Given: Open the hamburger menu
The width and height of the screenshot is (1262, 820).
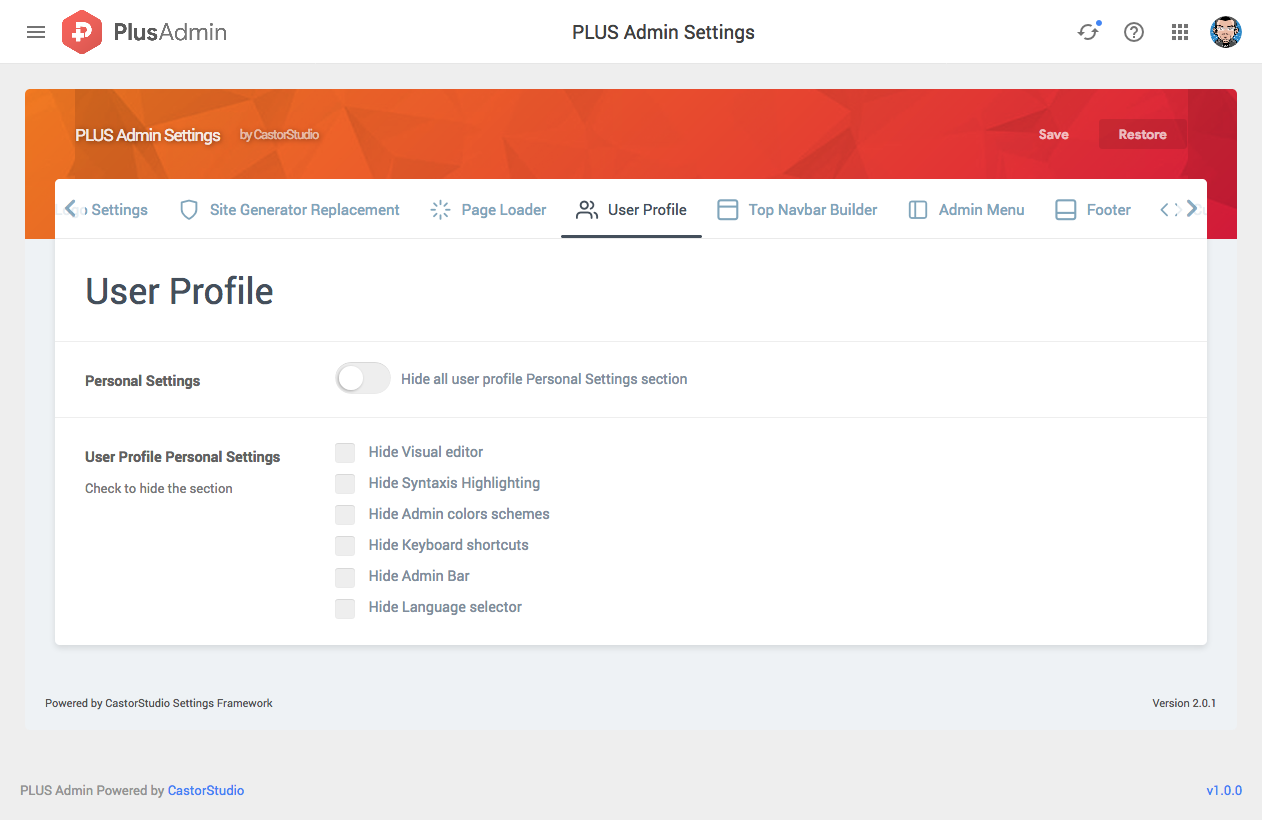Looking at the screenshot, I should (x=36, y=32).
